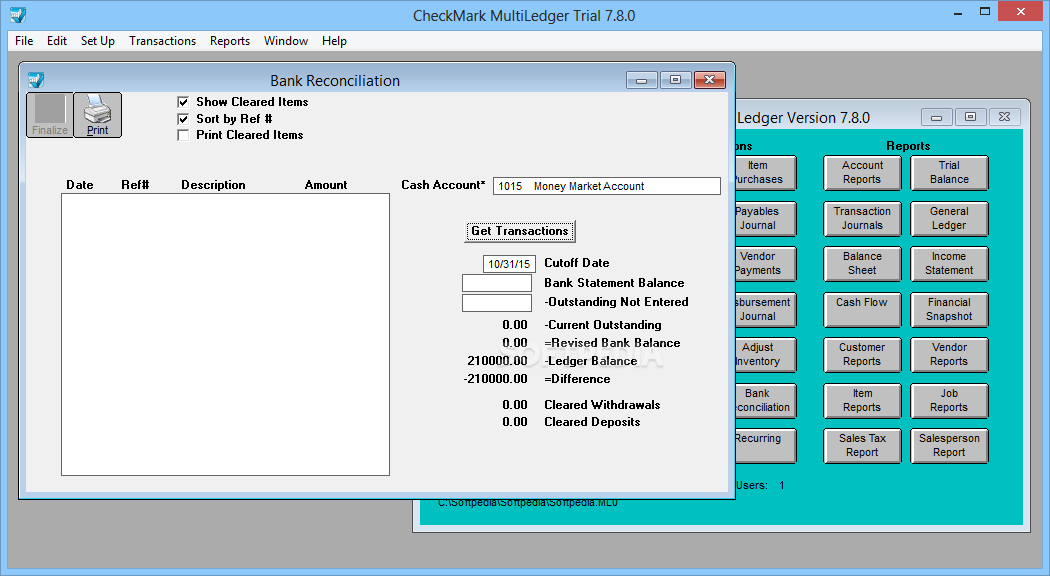The height and width of the screenshot is (576, 1050).
Task: Open the Edit menu
Action: point(57,41)
